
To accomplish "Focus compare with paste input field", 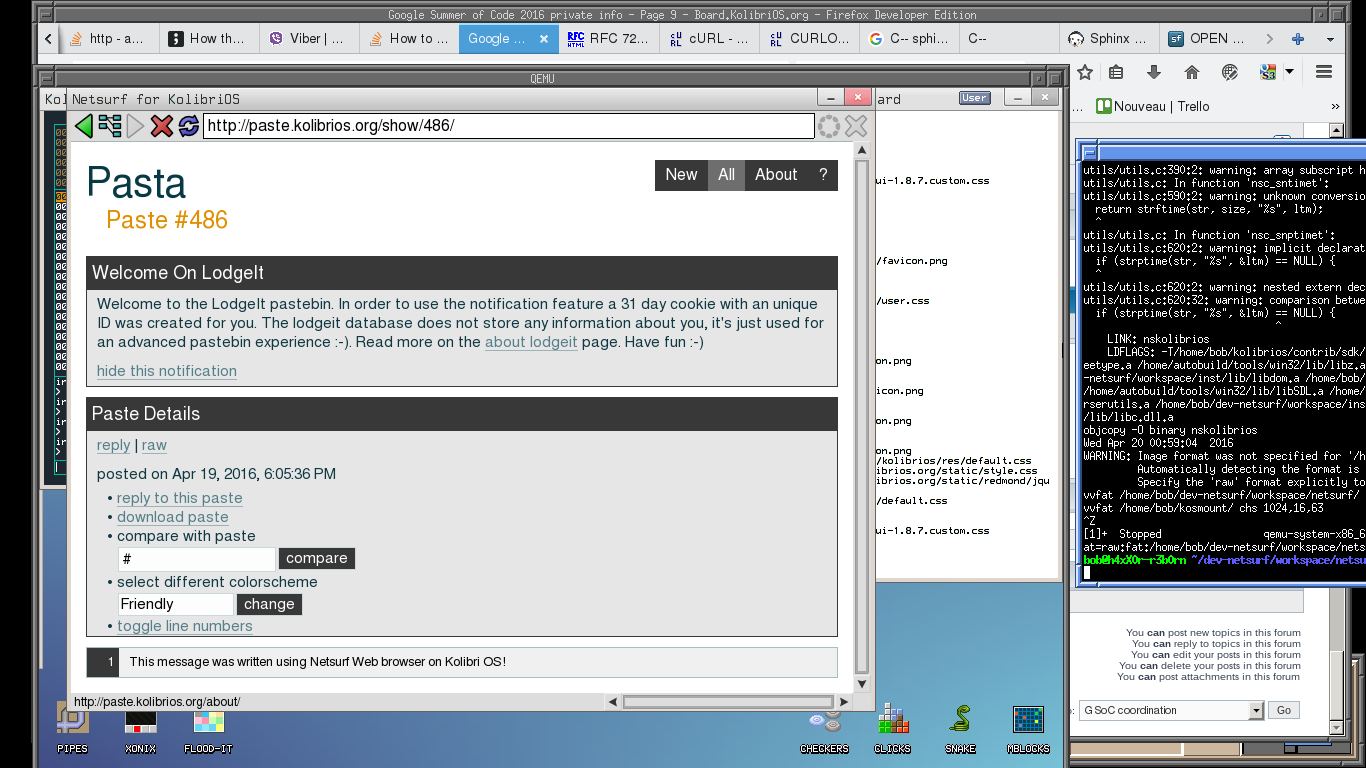I will [x=196, y=559].
